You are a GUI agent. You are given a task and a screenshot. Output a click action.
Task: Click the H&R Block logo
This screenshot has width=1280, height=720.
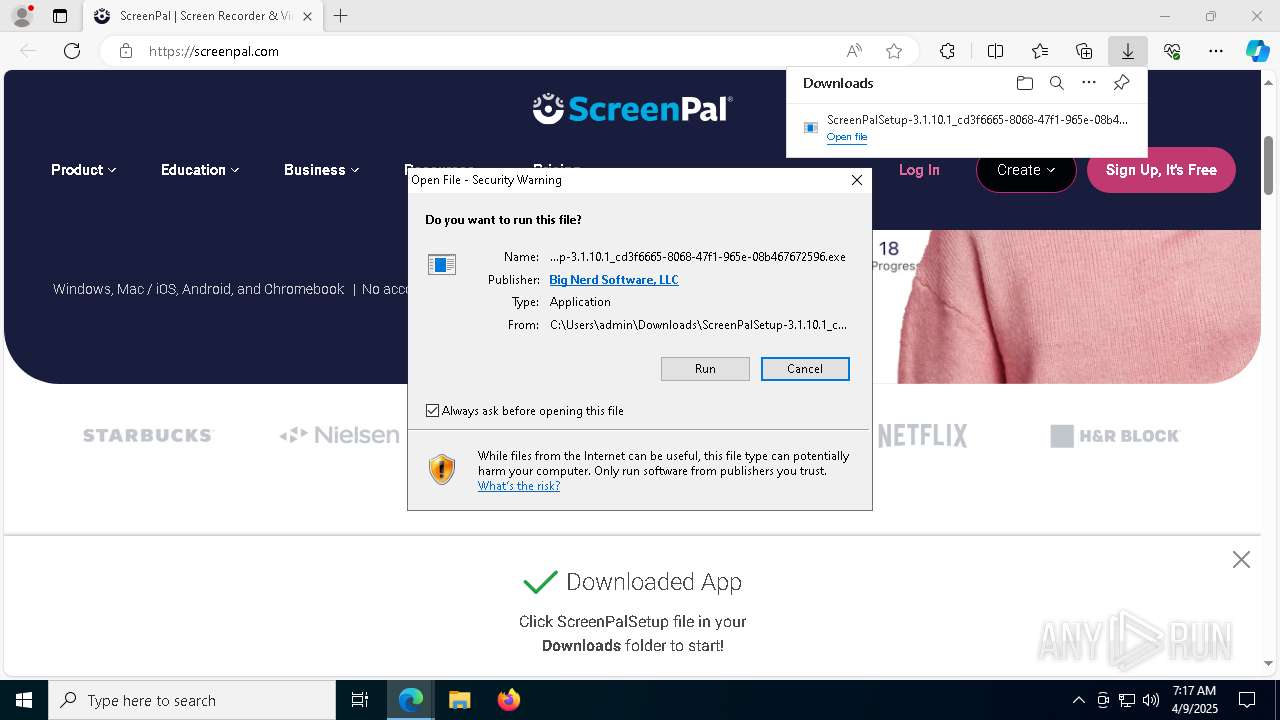[x=1115, y=436]
